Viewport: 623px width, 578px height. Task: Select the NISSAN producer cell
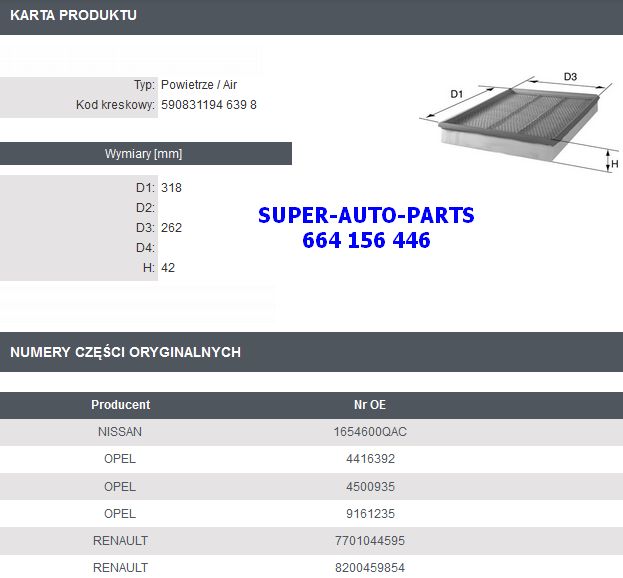coord(120,432)
